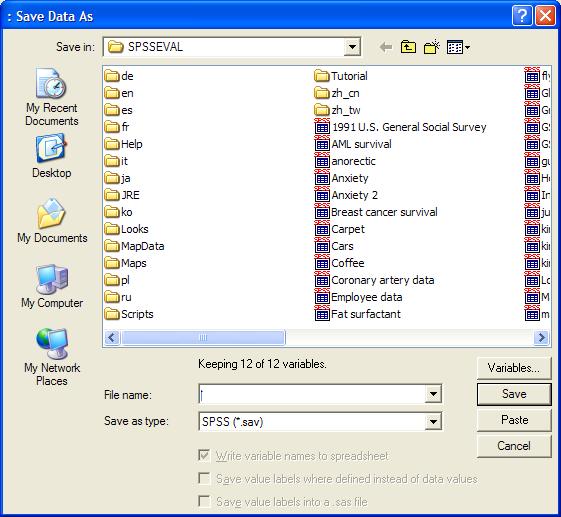
Task: Expand the Save in folder dropdown
Action: click(x=352, y=47)
